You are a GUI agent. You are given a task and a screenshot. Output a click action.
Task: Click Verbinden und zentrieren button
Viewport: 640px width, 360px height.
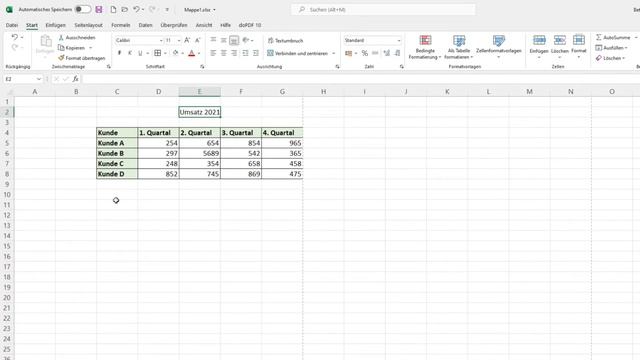298,53
